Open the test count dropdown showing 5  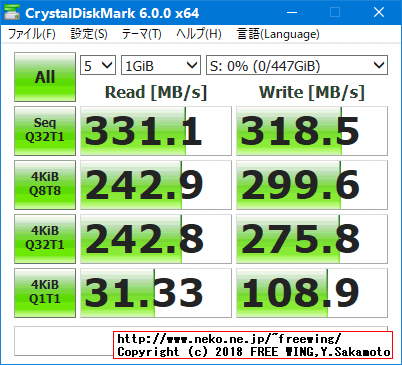(98, 65)
